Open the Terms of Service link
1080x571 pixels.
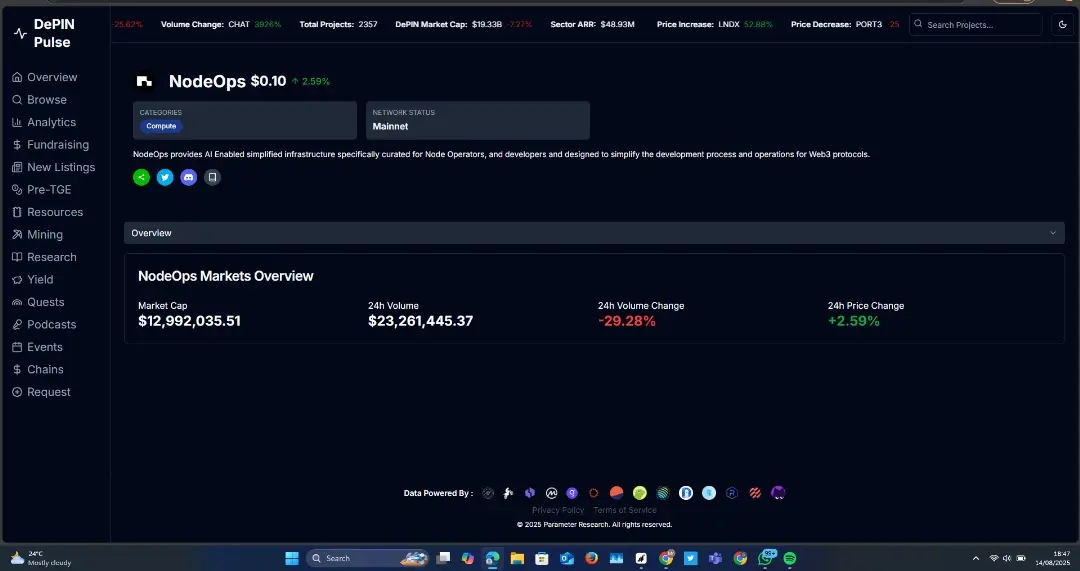pyautogui.click(x=625, y=510)
